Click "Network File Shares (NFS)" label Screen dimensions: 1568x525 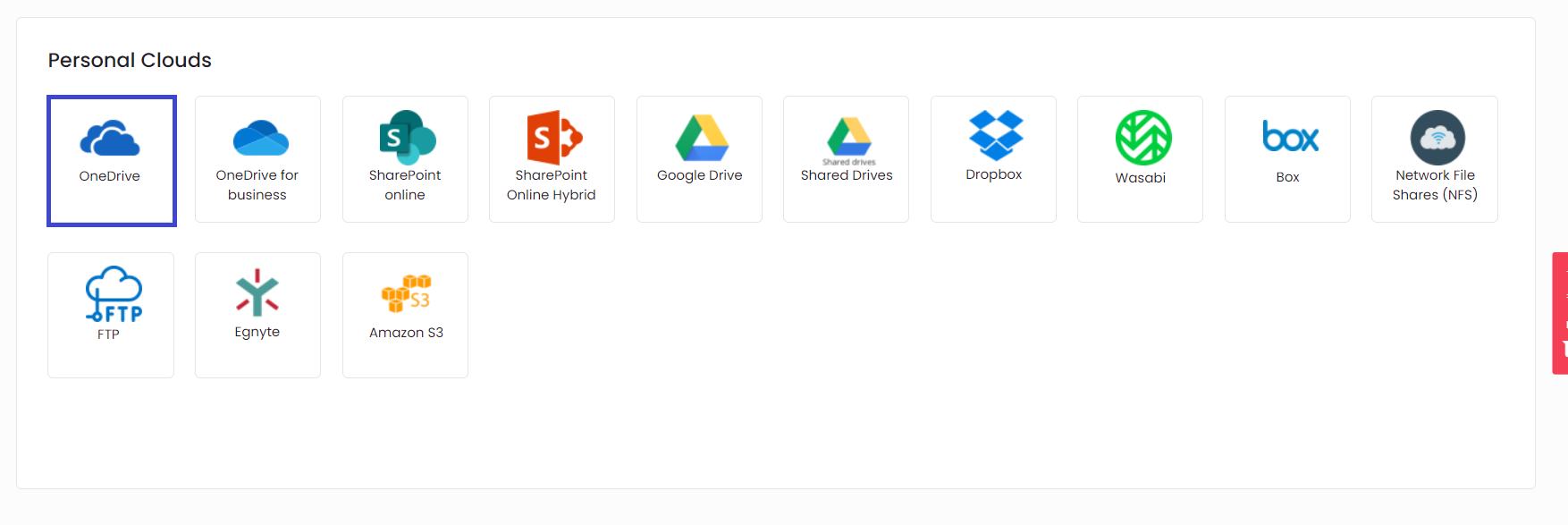pyautogui.click(x=1435, y=185)
